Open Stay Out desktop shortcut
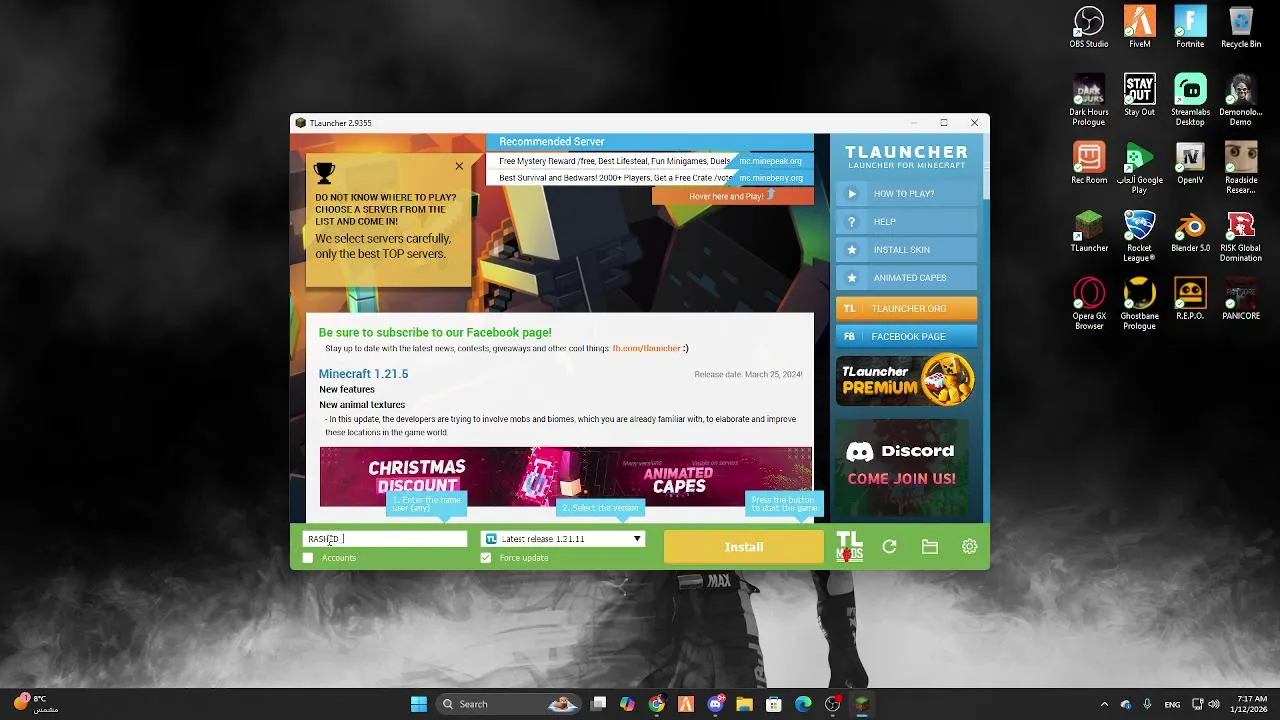The width and height of the screenshot is (1280, 720). coord(1139,96)
